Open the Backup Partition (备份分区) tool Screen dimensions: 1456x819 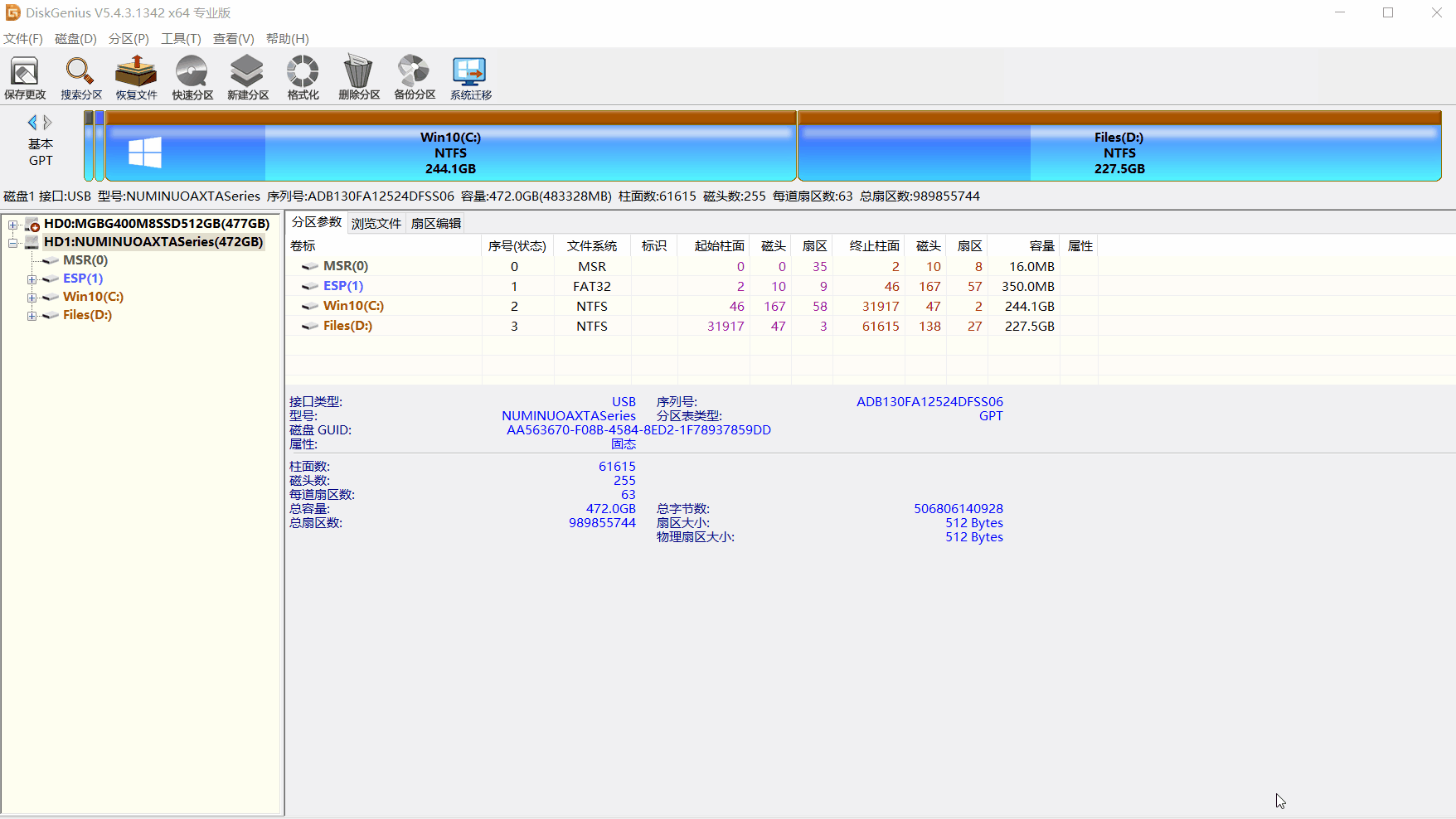[x=415, y=78]
